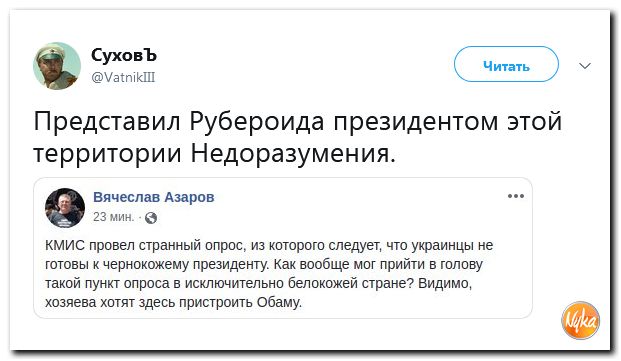Expand the tweet chevron menu beside Читать

tap(585, 66)
